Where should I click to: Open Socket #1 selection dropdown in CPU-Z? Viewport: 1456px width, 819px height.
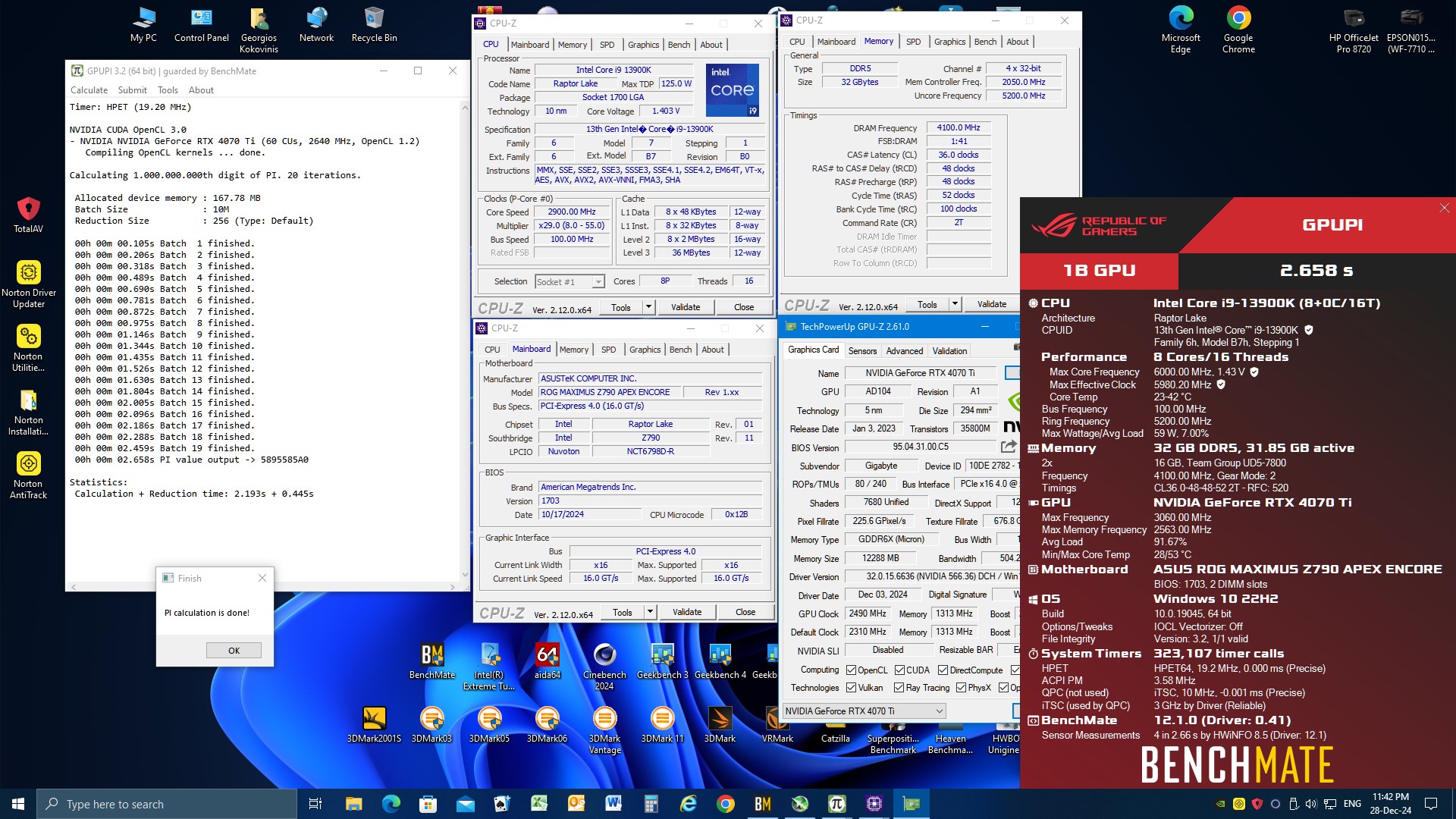(569, 282)
